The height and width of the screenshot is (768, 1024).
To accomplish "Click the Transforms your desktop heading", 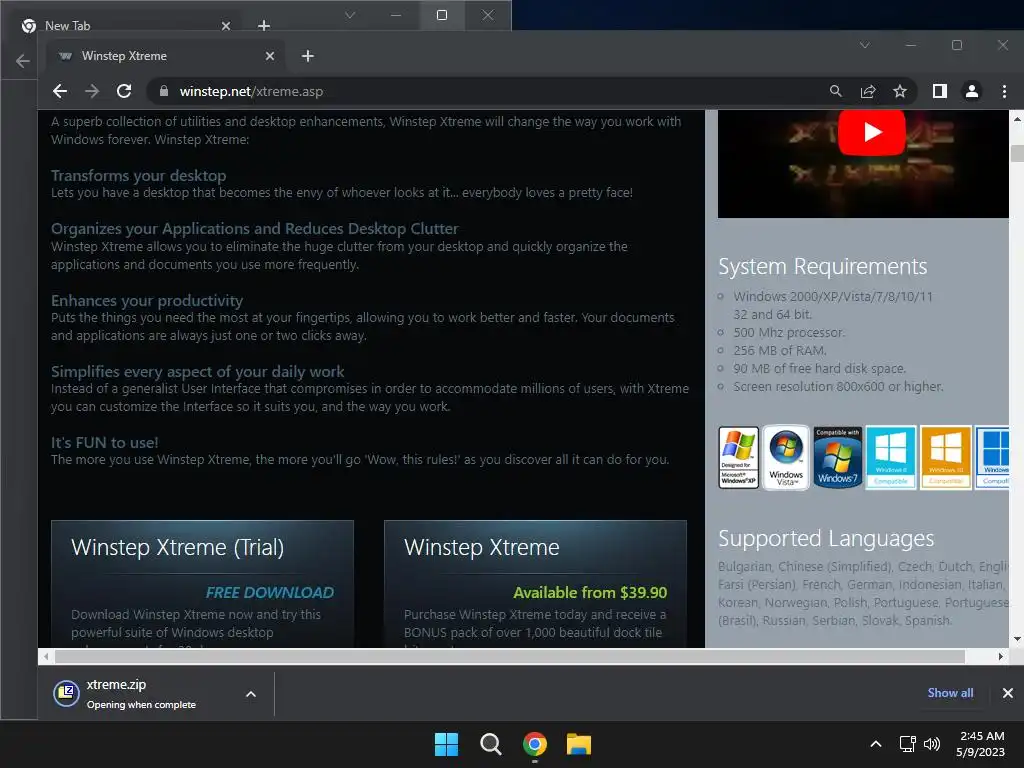I will click(x=138, y=176).
